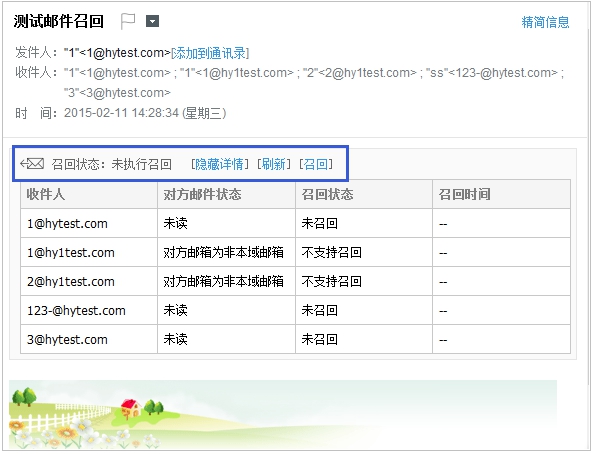
Task: Click the 收件人 column header
Action: point(89,194)
